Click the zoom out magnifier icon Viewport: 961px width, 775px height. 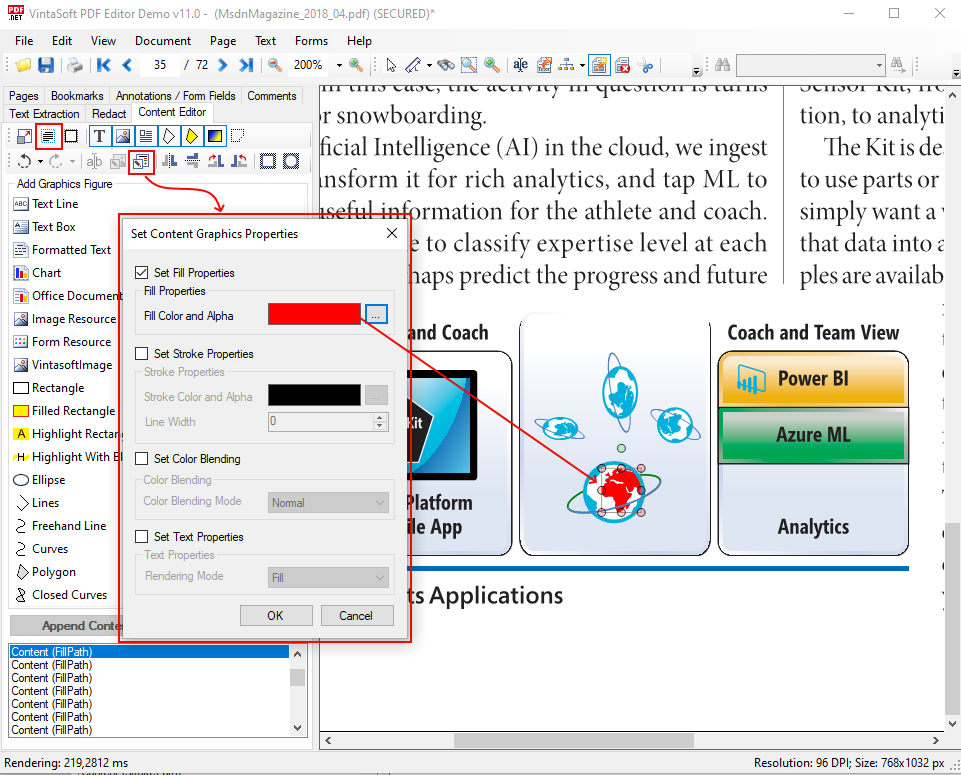point(275,65)
